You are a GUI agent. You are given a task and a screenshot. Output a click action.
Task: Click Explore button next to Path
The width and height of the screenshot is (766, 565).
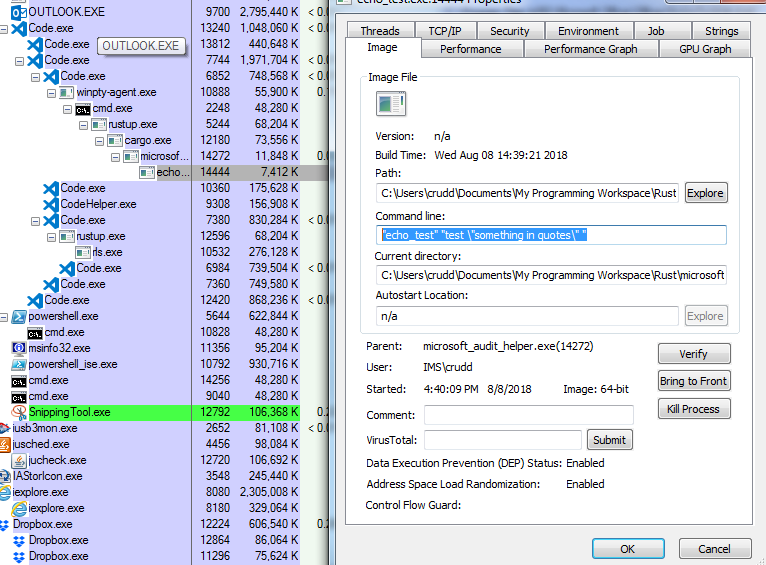[x=706, y=193]
